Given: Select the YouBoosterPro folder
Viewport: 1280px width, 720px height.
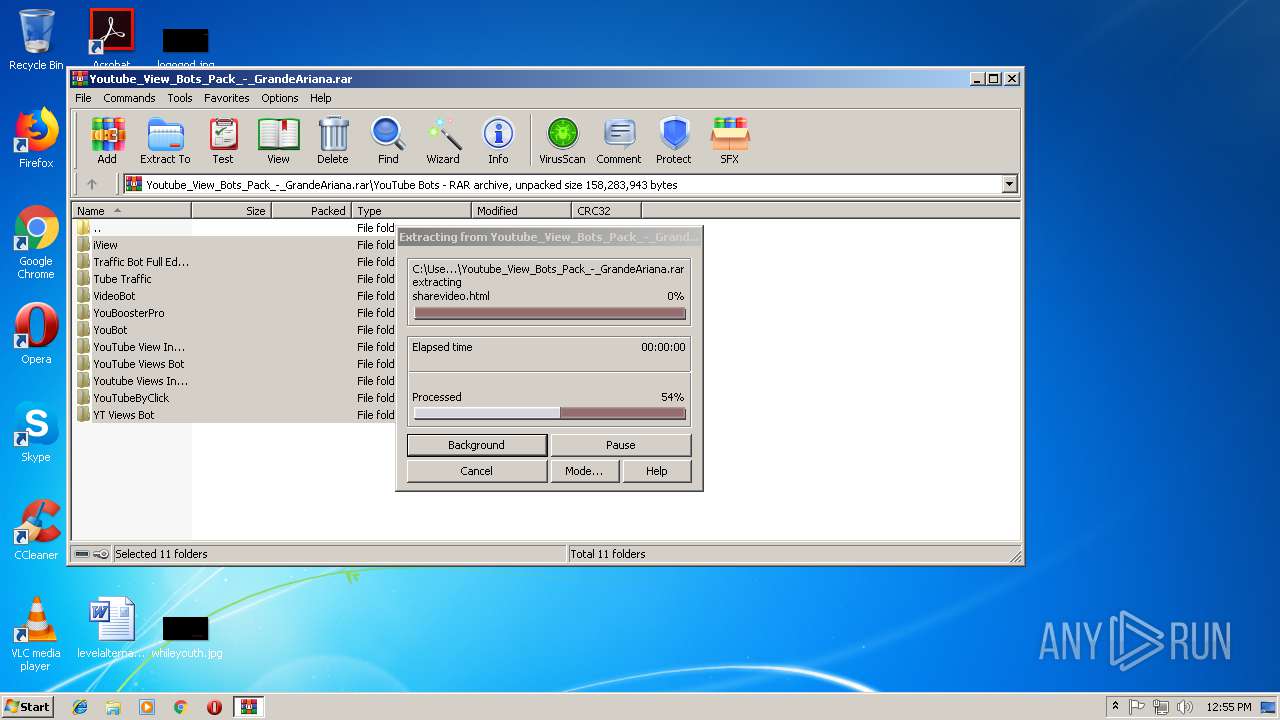Looking at the screenshot, I should pos(128,313).
